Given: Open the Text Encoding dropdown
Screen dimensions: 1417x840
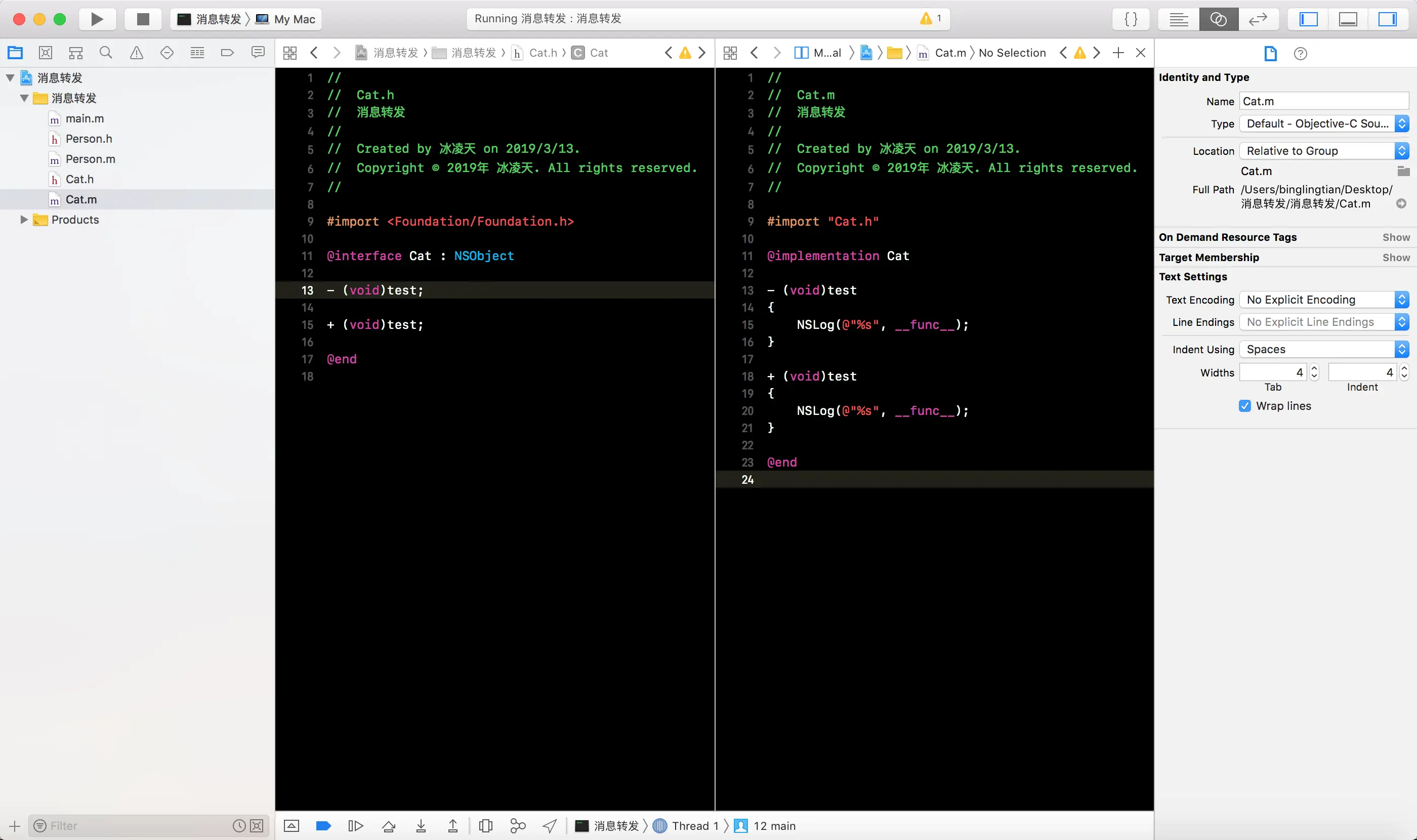Looking at the screenshot, I should click(1323, 300).
